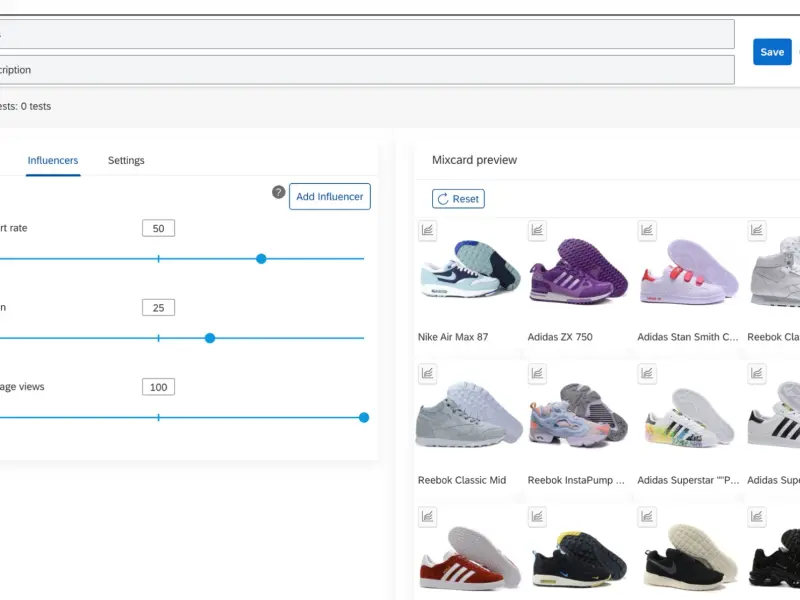Open chart icon above black Nike Roshe shoe

coord(647,517)
